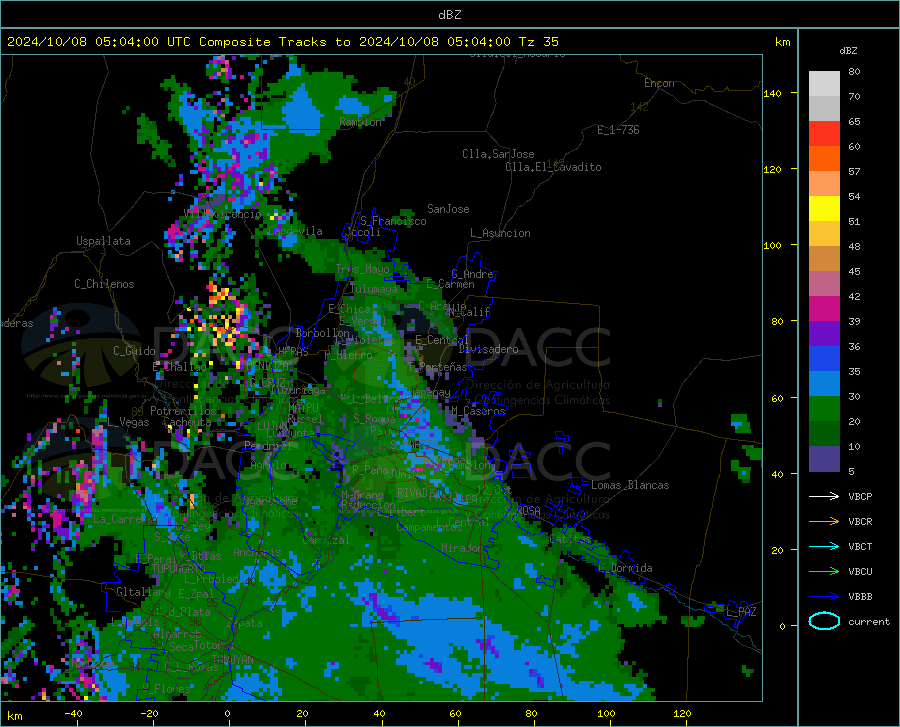Click the L_PAZ place label

[x=741, y=612]
